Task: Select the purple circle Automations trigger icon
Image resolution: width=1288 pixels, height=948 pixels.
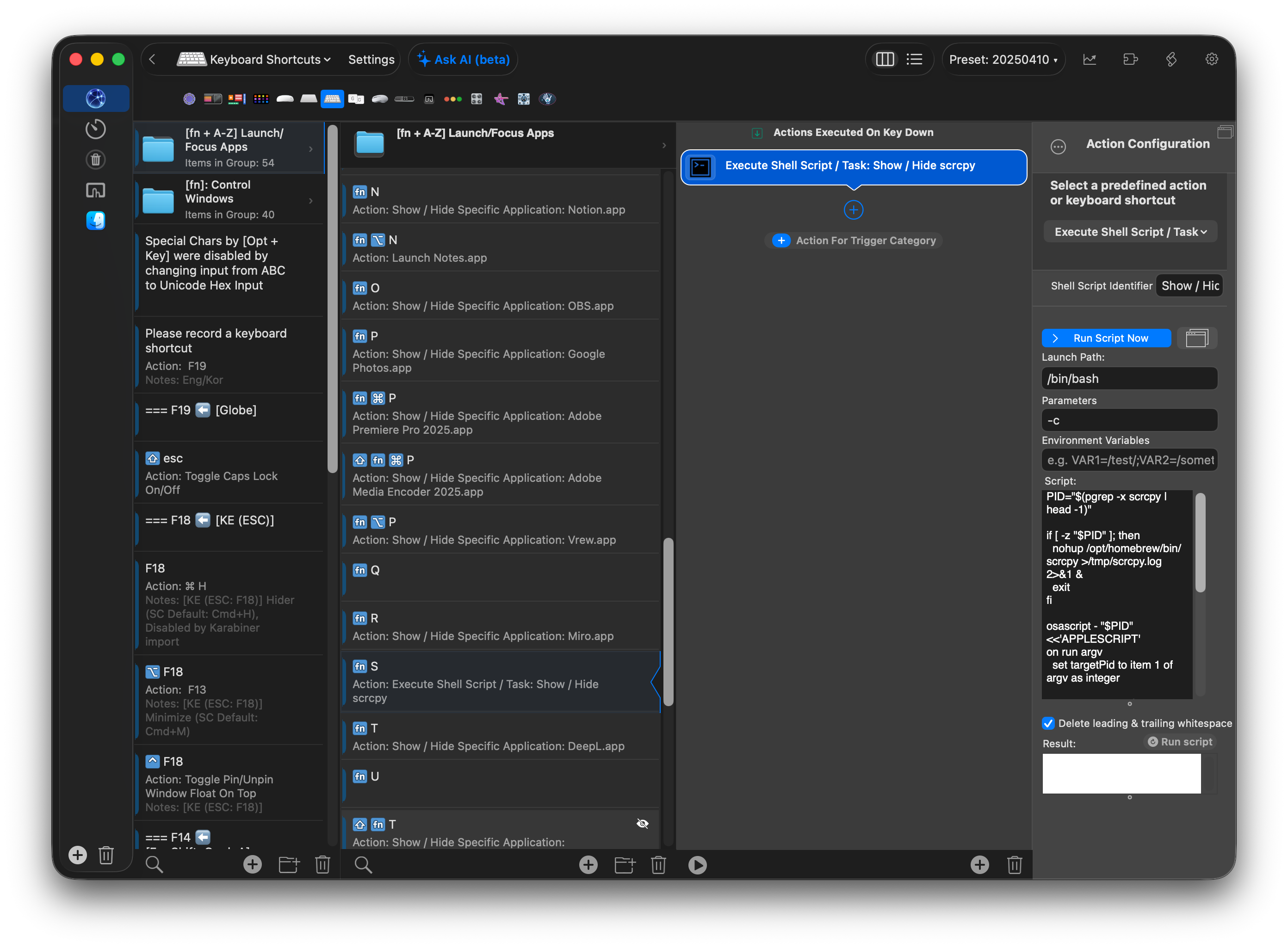Action: coord(189,98)
